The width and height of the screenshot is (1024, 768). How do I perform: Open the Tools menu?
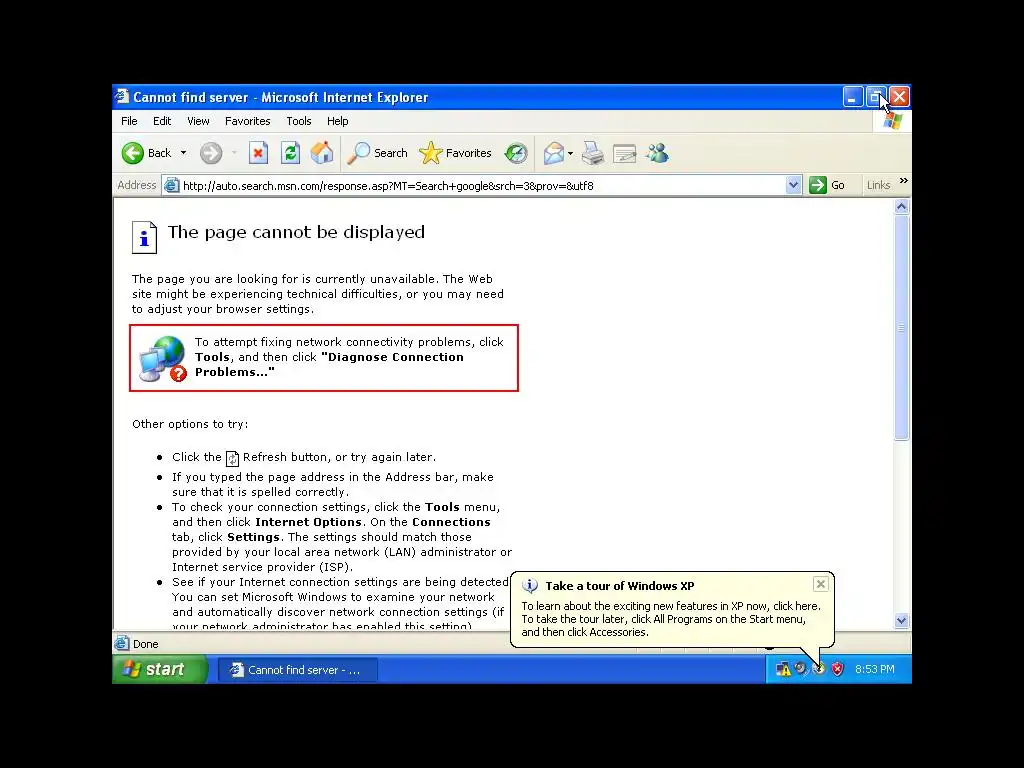[x=298, y=121]
